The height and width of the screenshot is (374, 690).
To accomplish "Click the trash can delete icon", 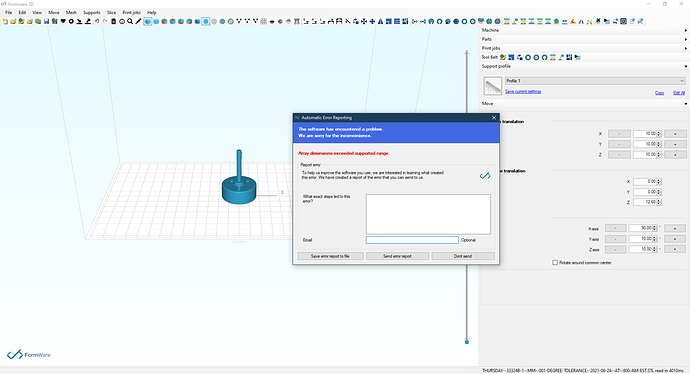I will (114, 21).
